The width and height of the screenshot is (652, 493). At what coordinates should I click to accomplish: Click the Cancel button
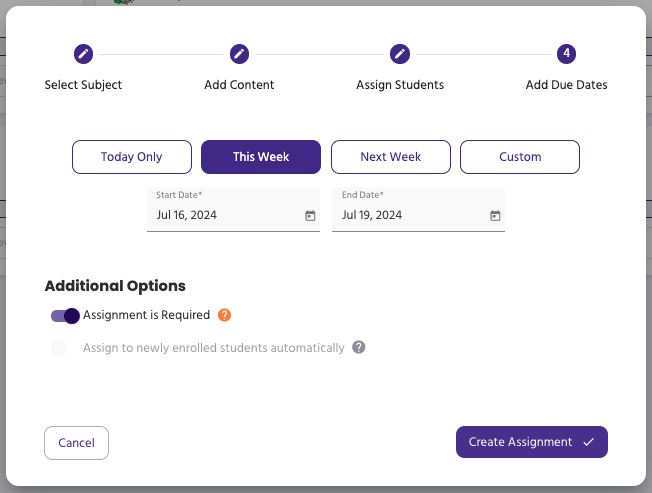[76, 443]
